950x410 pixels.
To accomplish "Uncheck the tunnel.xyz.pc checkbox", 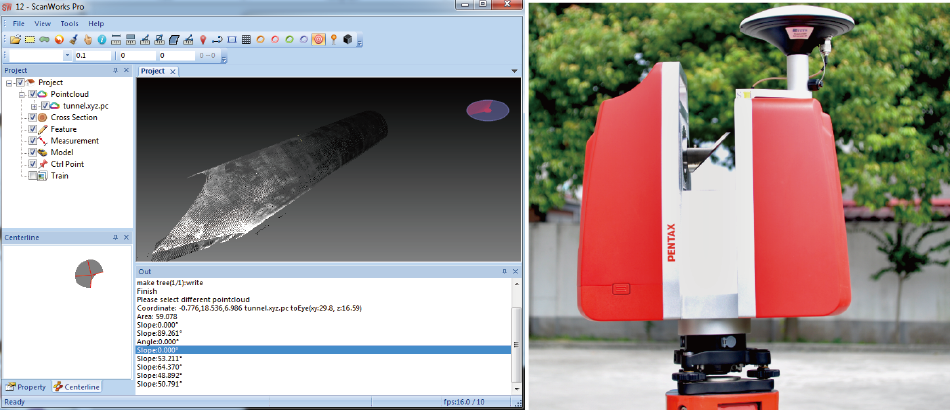I will [45, 106].
